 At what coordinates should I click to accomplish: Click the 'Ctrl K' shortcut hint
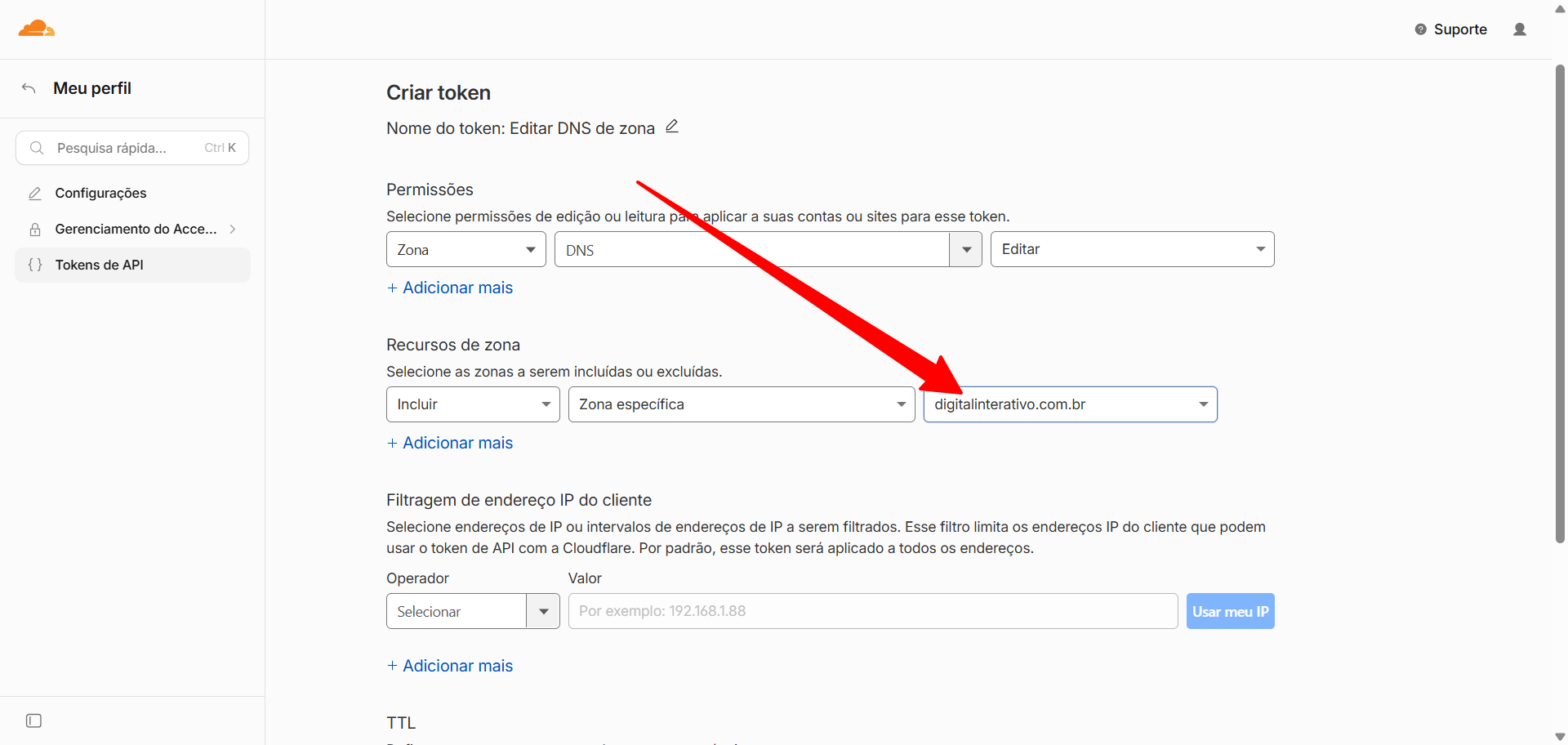[220, 148]
